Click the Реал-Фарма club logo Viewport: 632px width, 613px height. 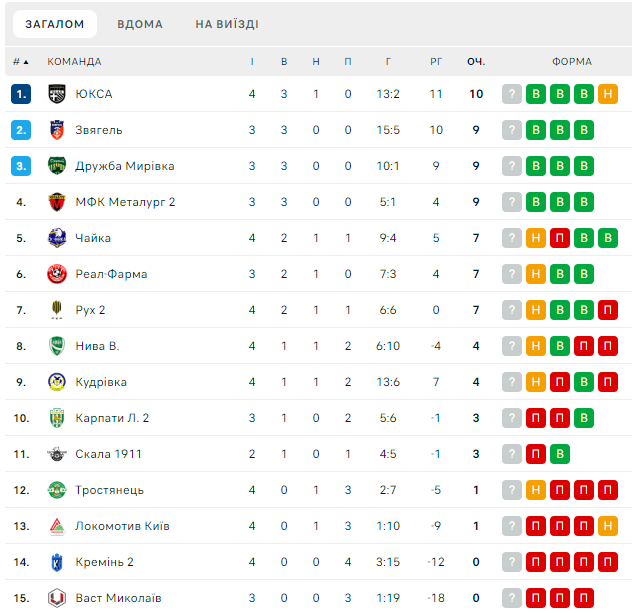tap(56, 274)
